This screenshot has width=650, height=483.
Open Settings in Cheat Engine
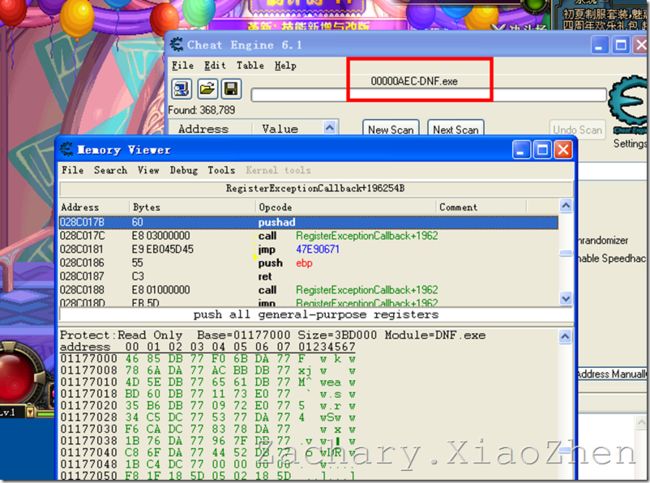(631, 143)
